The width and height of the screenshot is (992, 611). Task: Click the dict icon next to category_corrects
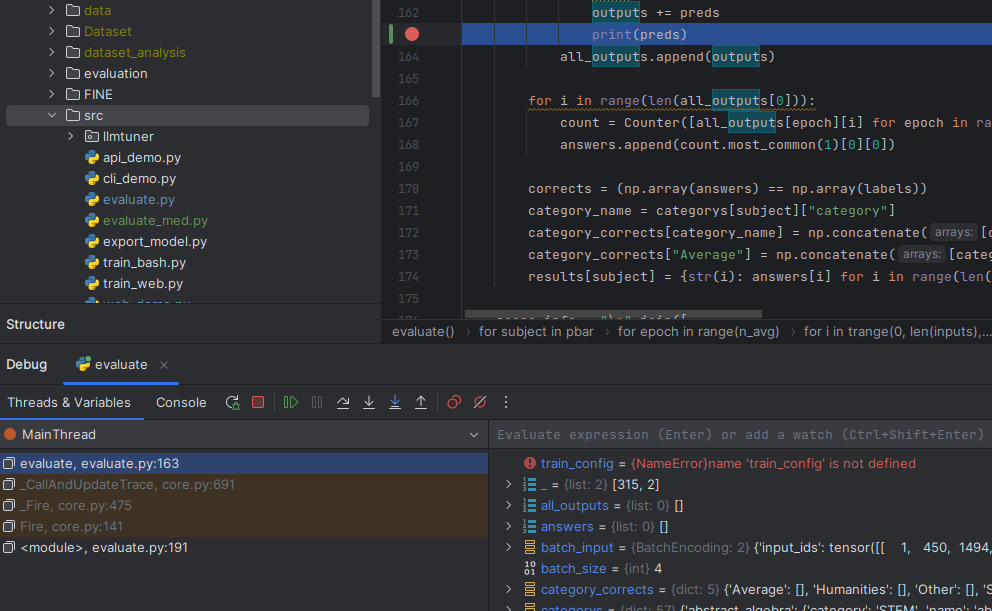coord(530,589)
